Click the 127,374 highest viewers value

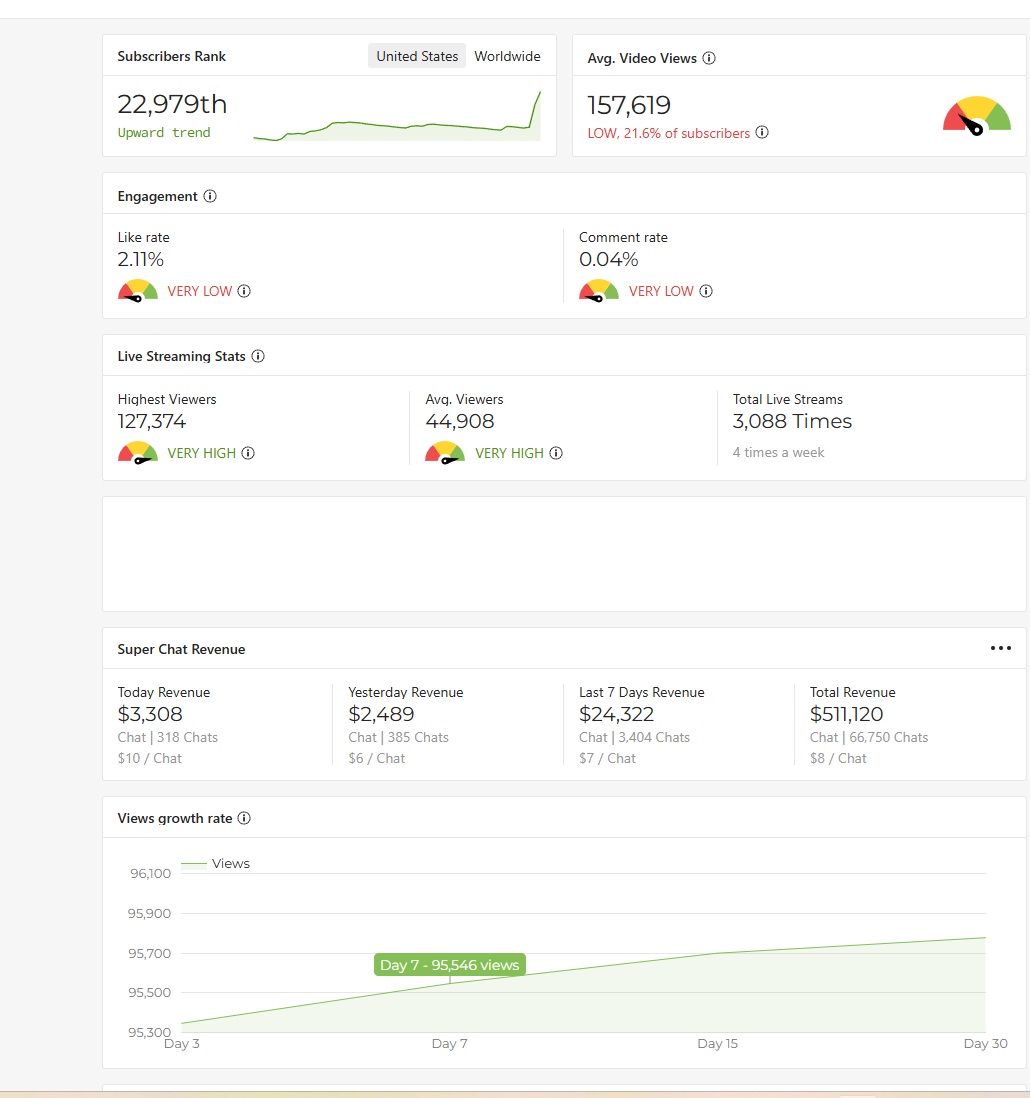151,421
